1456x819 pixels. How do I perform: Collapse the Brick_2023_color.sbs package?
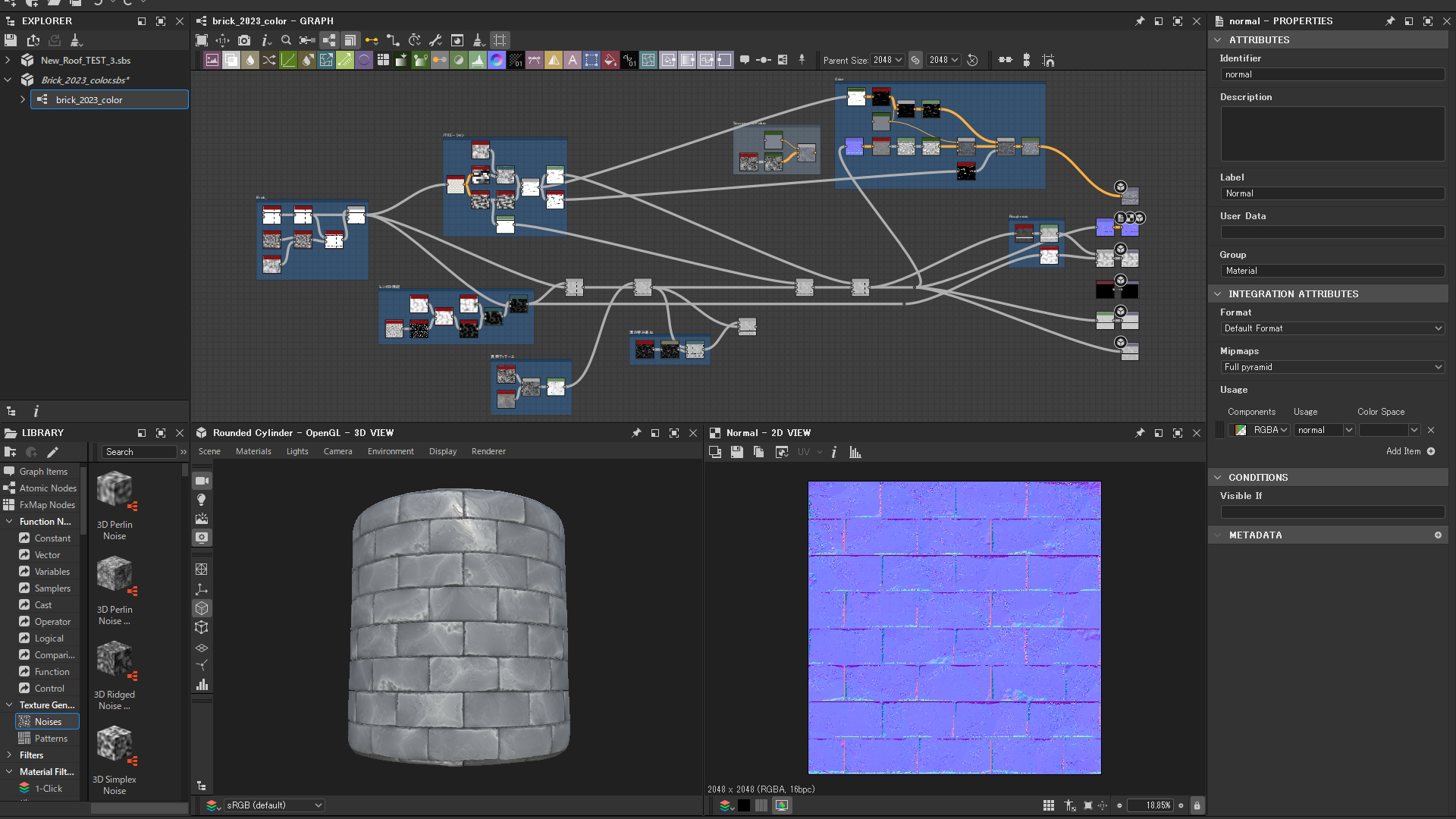pos(8,80)
